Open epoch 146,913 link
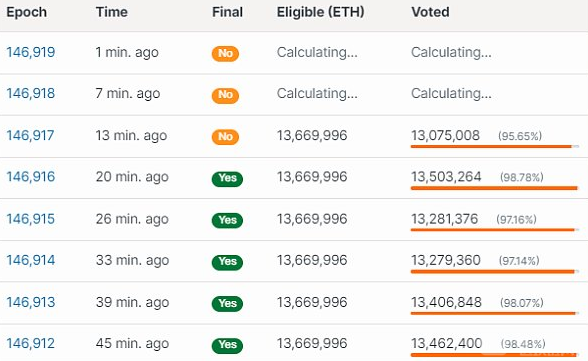The width and height of the screenshot is (588, 361). (x=31, y=302)
